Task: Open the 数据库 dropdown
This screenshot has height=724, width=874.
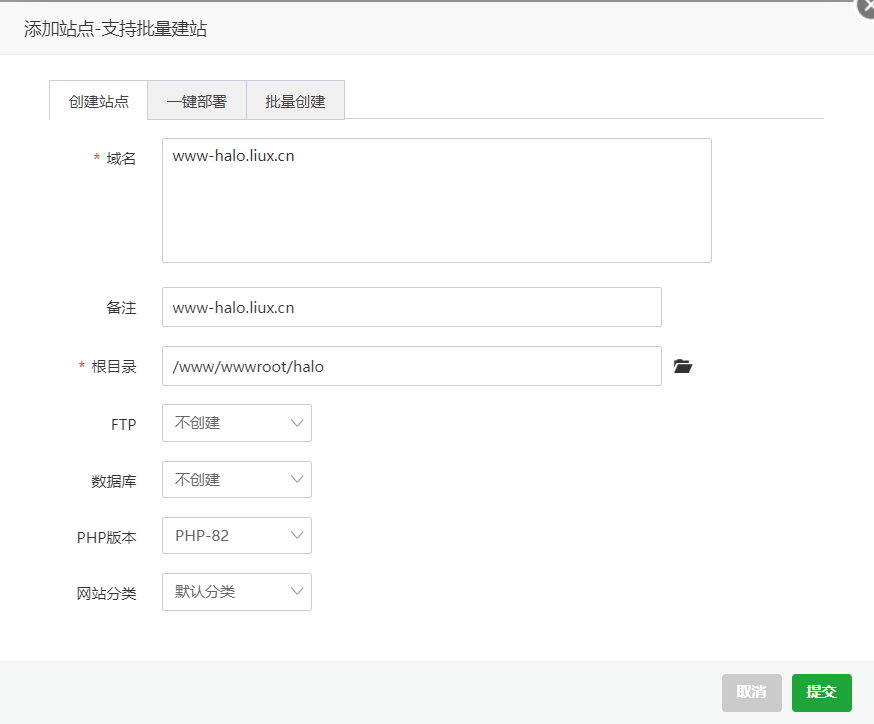Action: pyautogui.click(x=237, y=480)
